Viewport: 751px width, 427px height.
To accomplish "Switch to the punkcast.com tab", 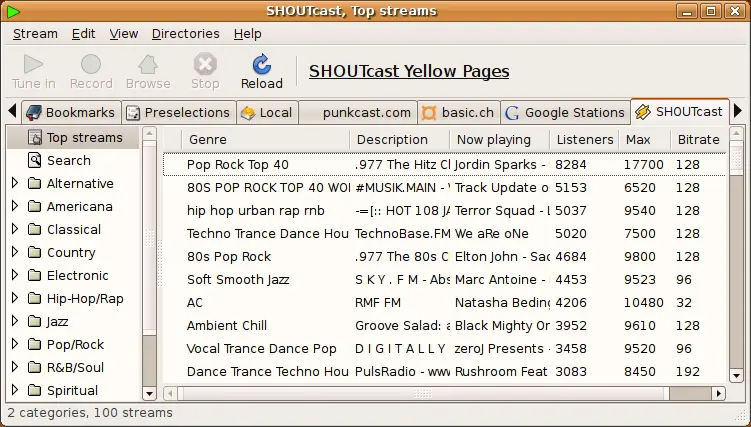I will tap(358, 112).
